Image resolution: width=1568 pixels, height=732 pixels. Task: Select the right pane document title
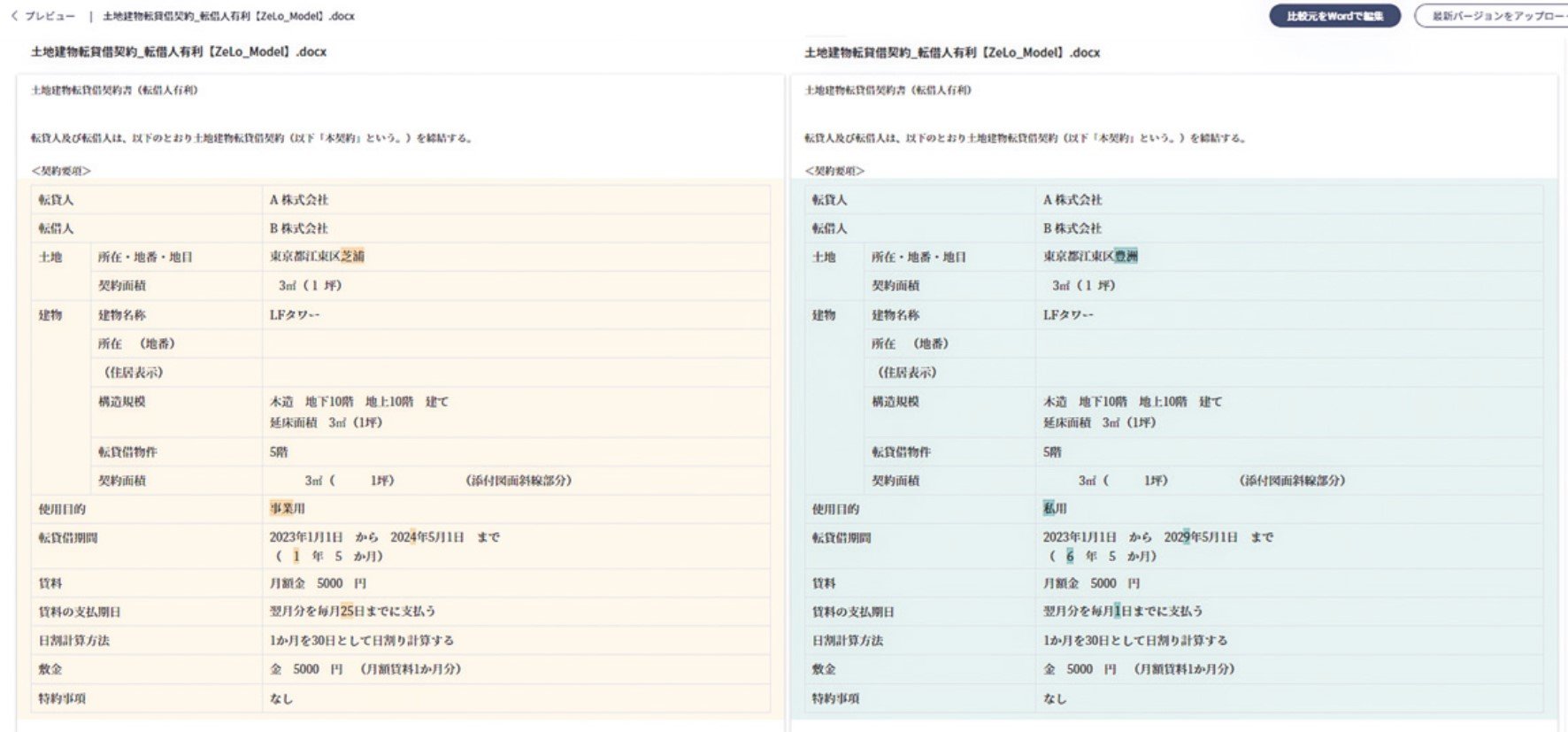click(952, 53)
